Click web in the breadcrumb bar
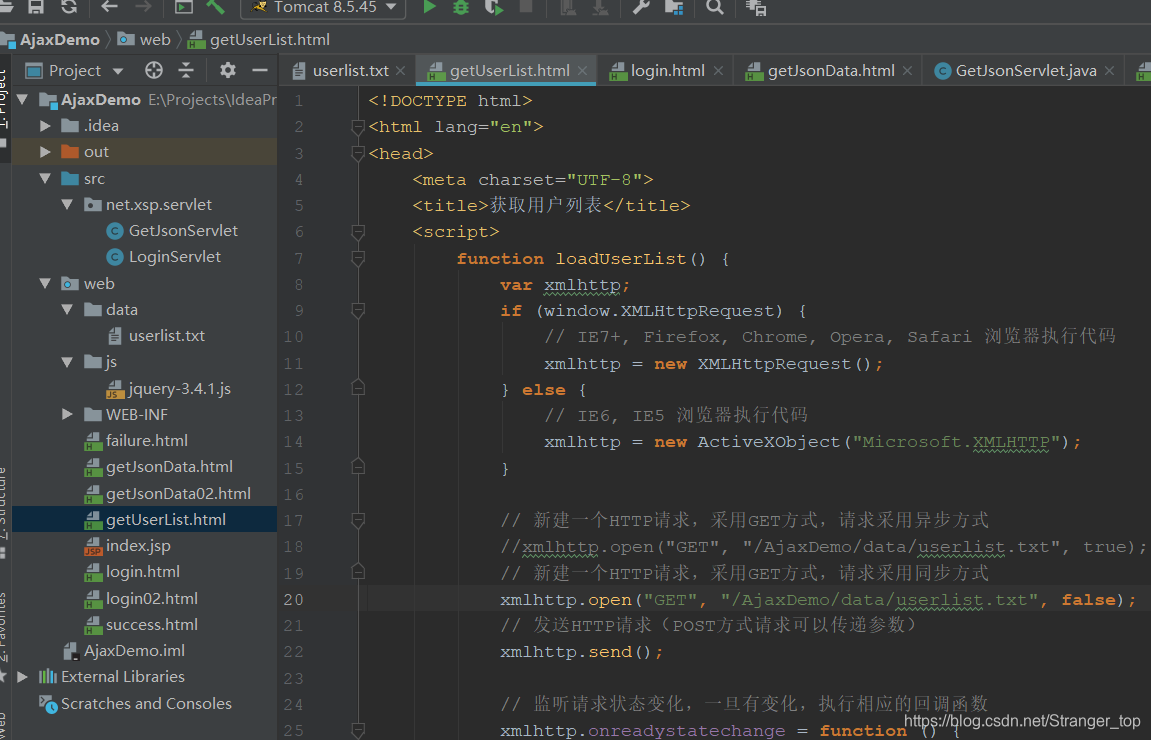Viewport: 1151px width, 740px height. (x=145, y=40)
